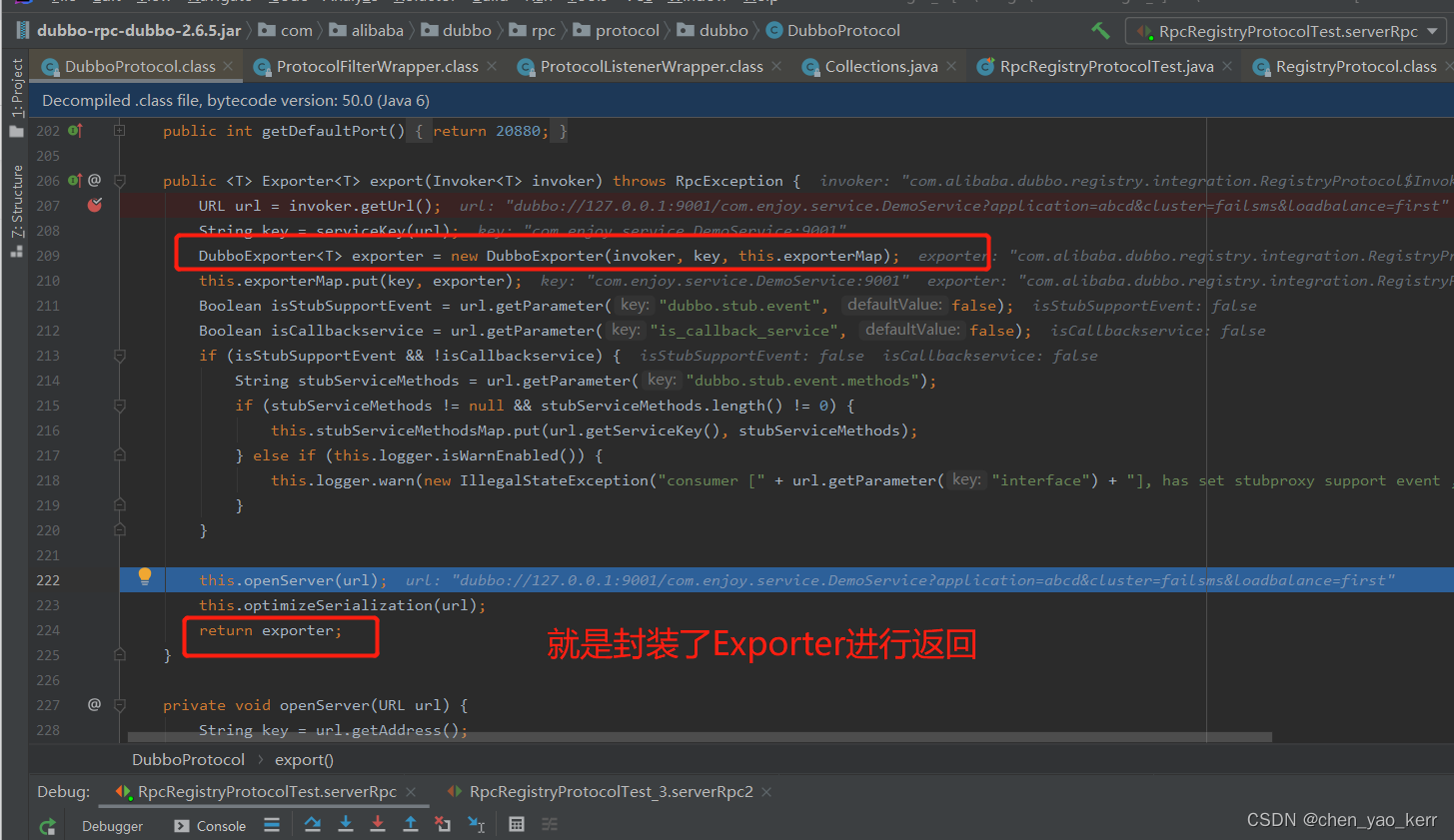Click line number 222 in the gutter
The image size is (1454, 840).
[48, 580]
